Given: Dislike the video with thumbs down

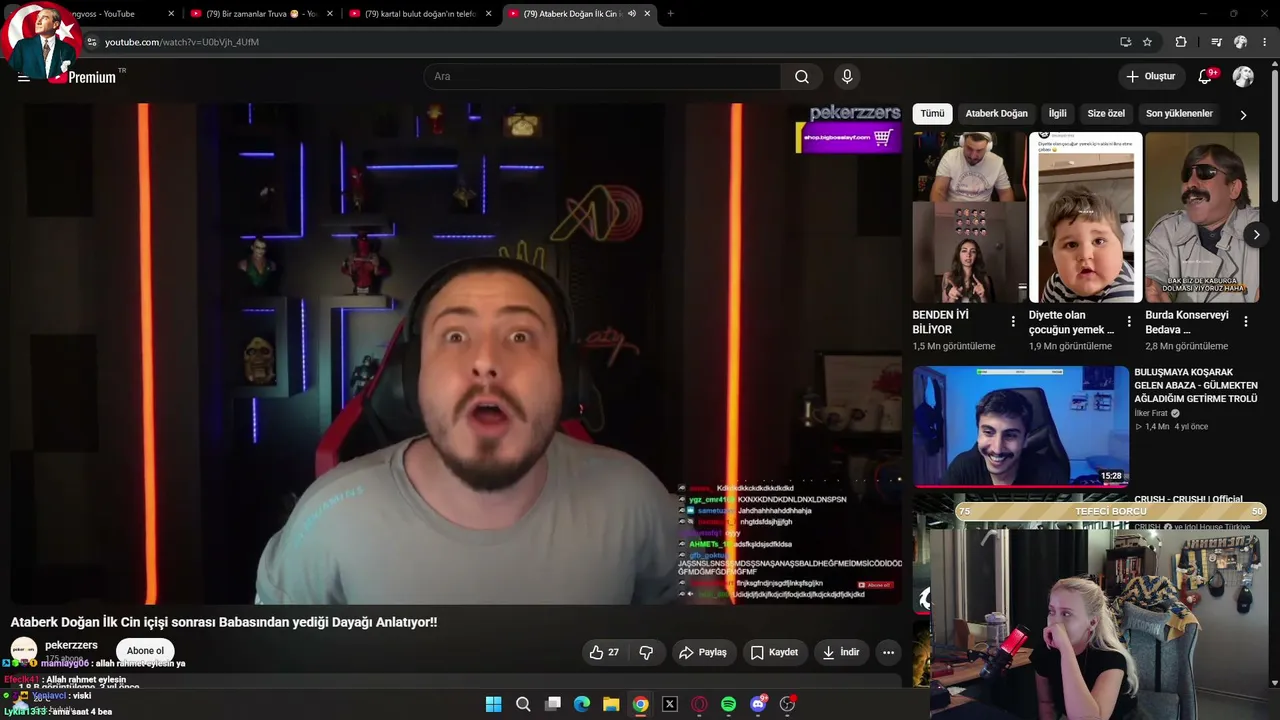Looking at the screenshot, I should click(x=646, y=652).
